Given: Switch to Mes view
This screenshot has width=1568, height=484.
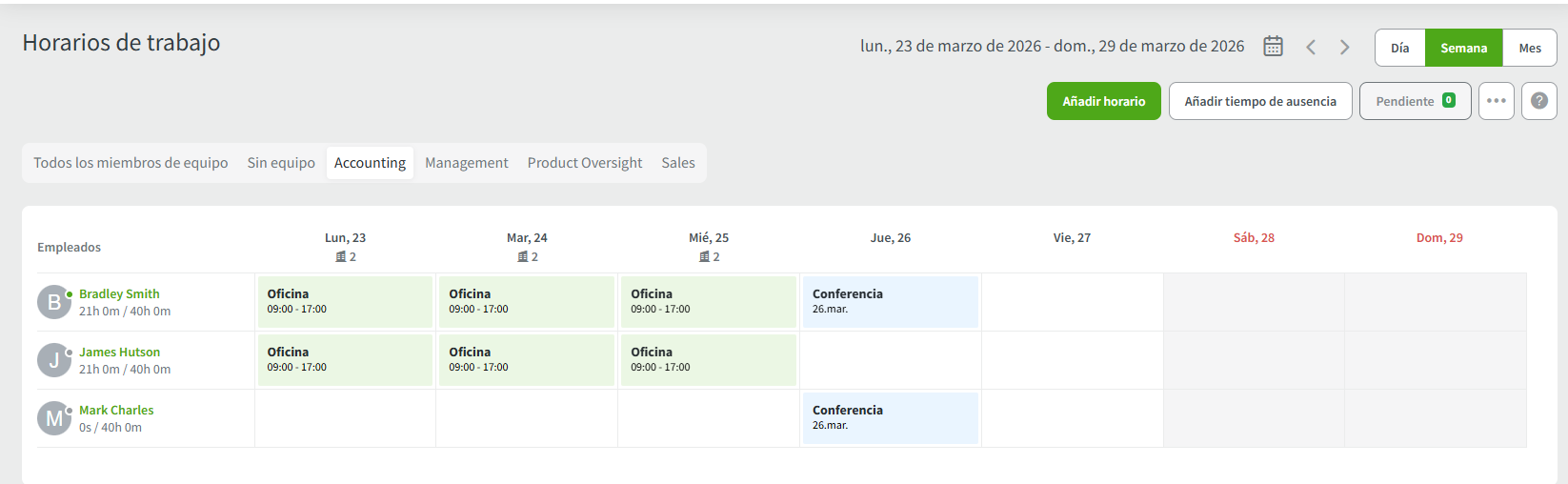Looking at the screenshot, I should (1530, 48).
